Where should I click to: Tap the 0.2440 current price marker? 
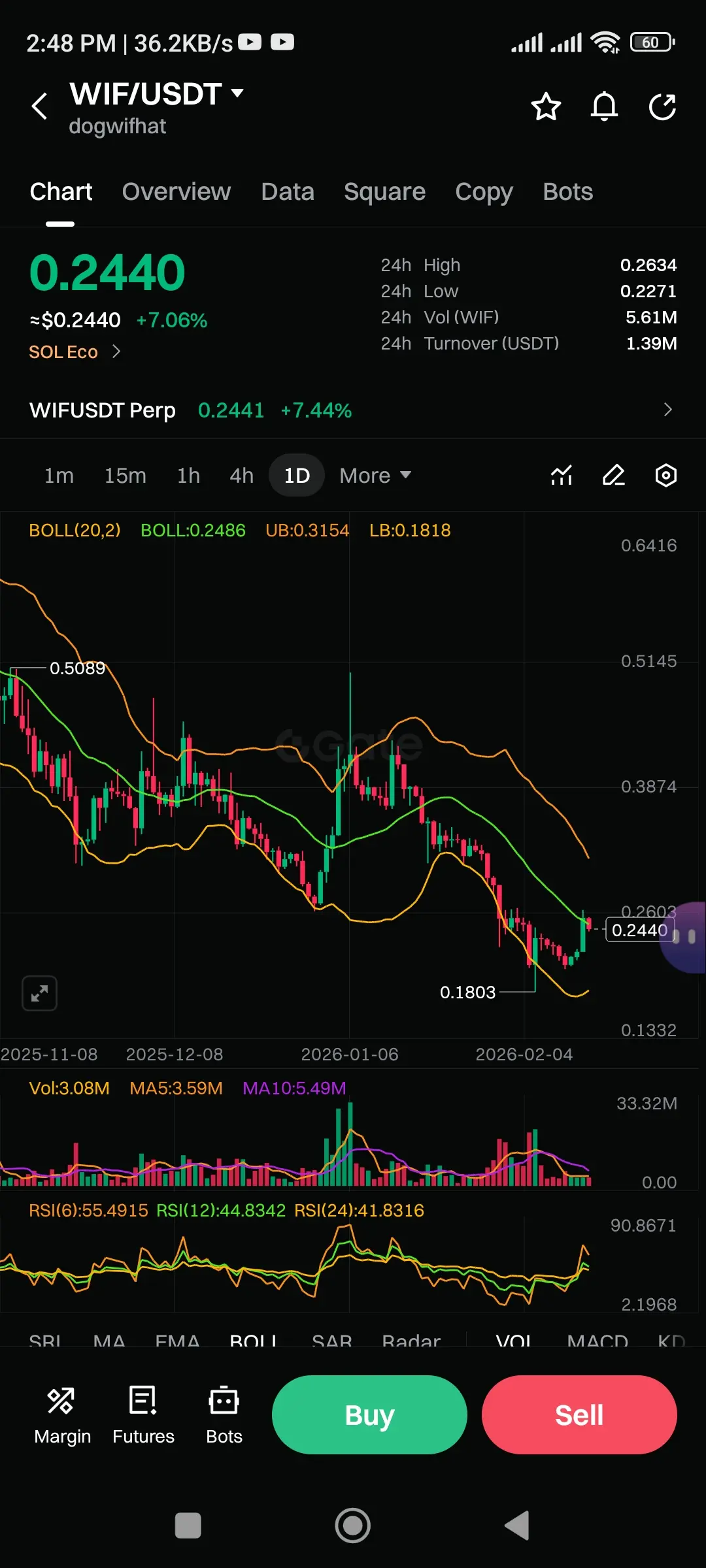click(x=639, y=930)
